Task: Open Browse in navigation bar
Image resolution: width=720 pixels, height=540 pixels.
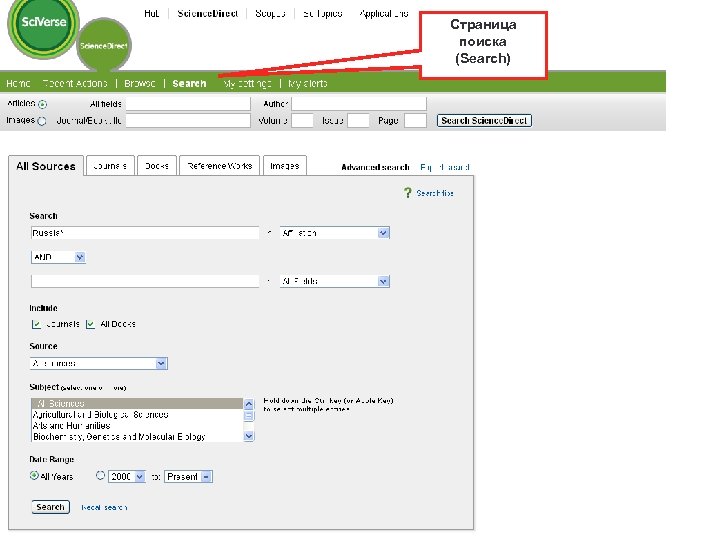Action: [x=140, y=84]
